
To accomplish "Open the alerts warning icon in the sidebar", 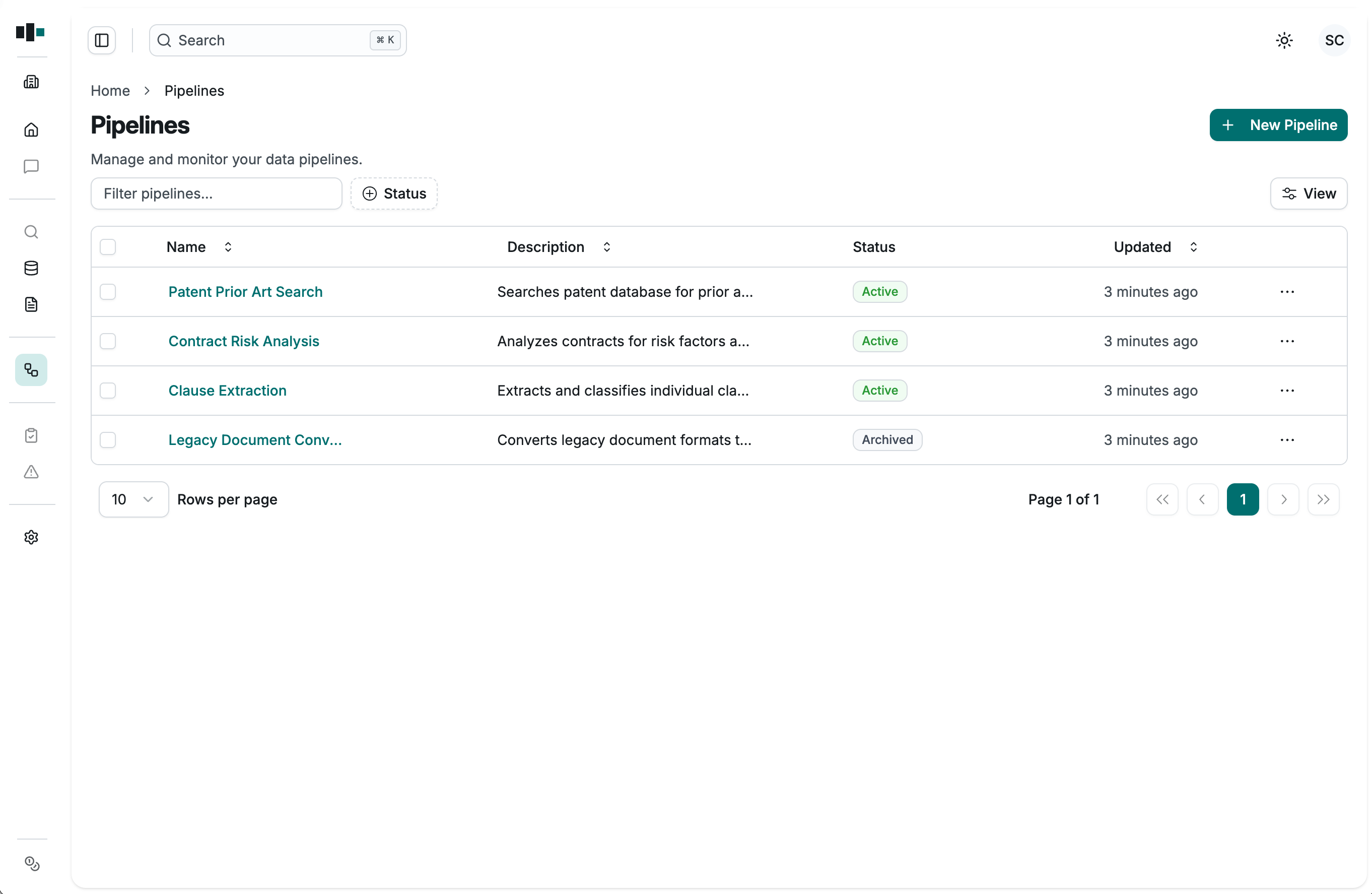I will click(31, 472).
